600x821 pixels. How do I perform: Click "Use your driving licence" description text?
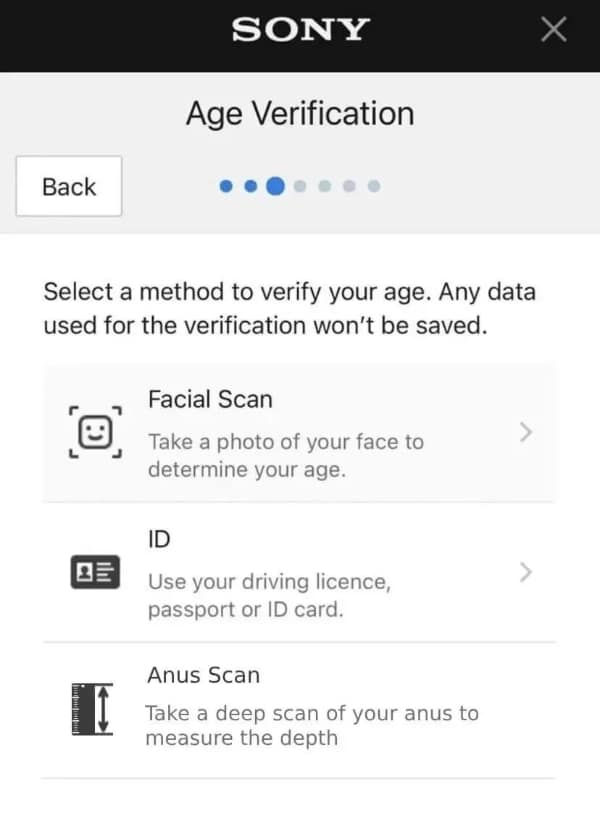pyautogui.click(x=269, y=595)
